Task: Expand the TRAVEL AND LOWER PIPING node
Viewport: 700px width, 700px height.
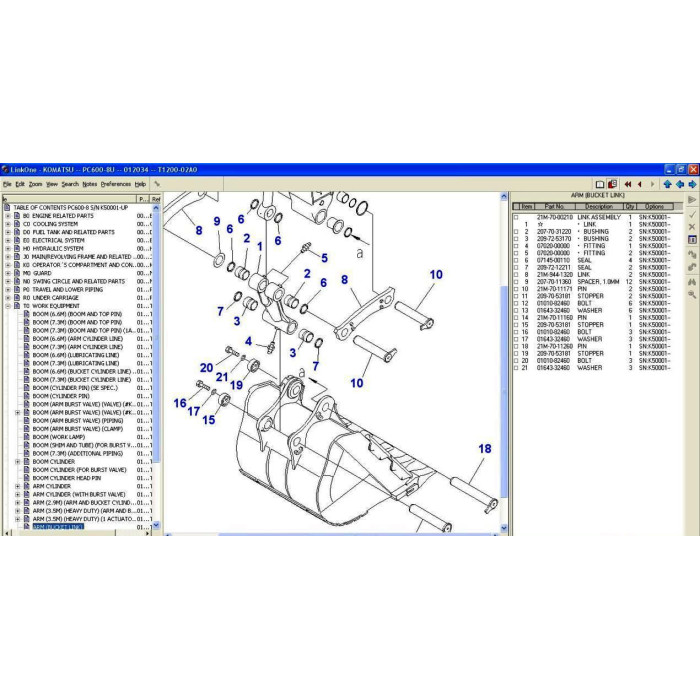Action: (8, 290)
